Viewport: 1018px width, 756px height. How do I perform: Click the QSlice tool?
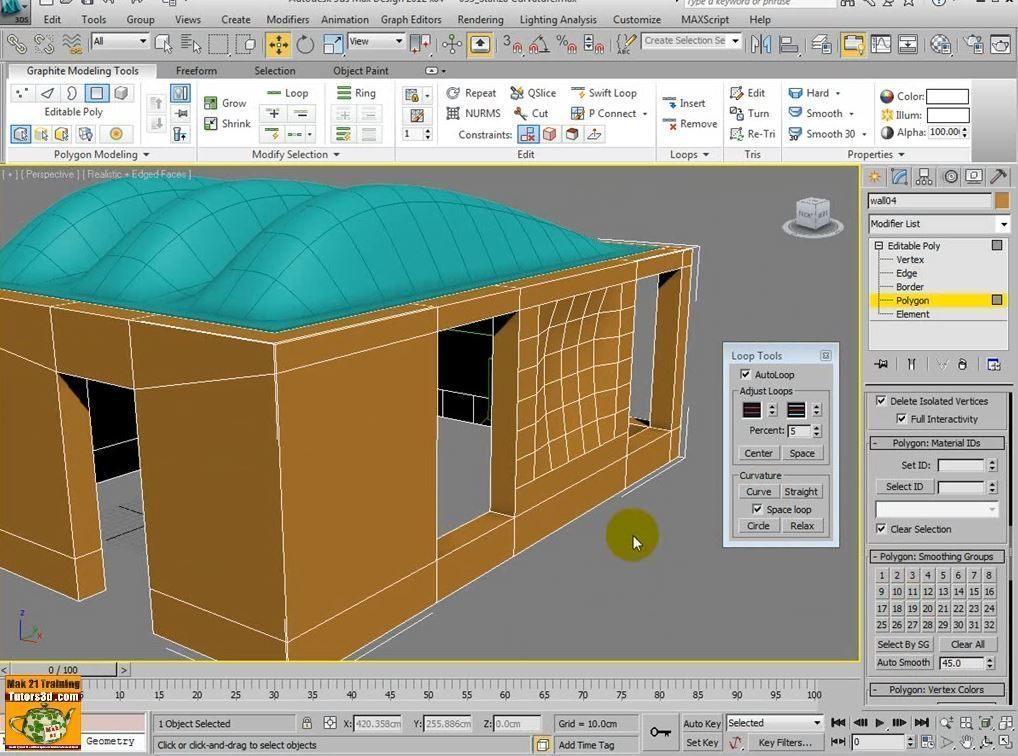tap(533, 93)
